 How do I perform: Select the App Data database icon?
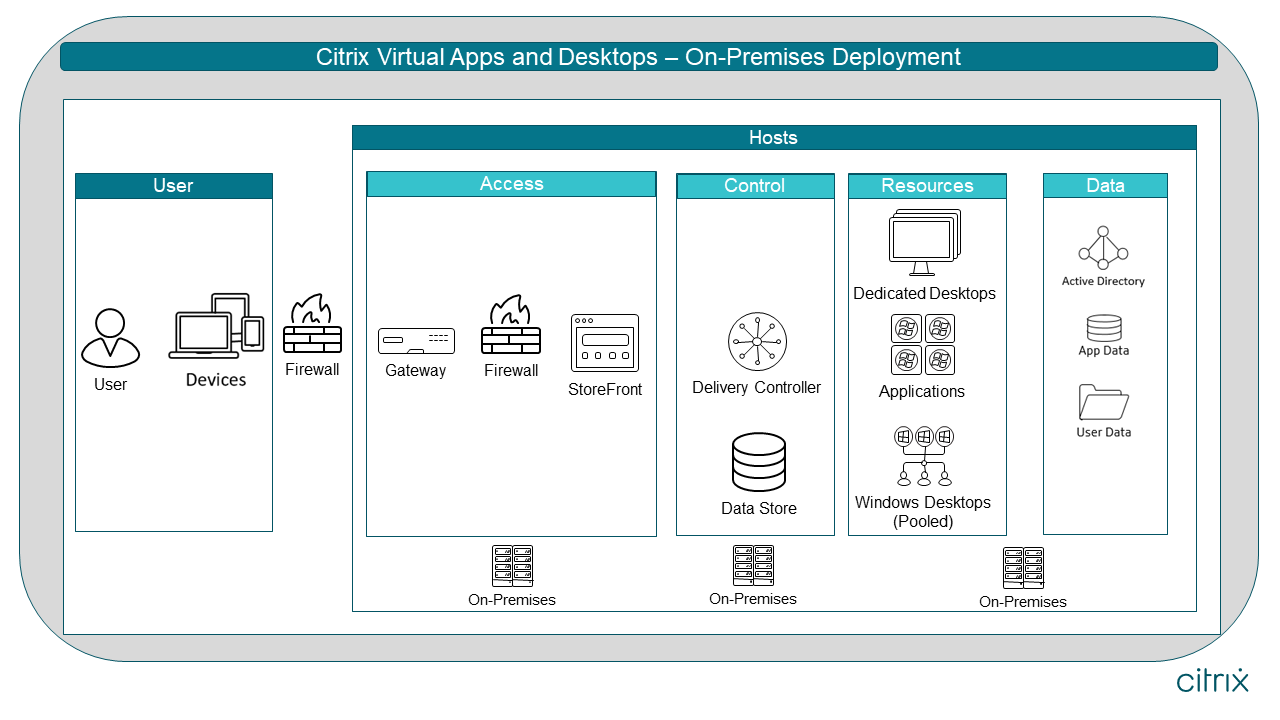(1104, 328)
